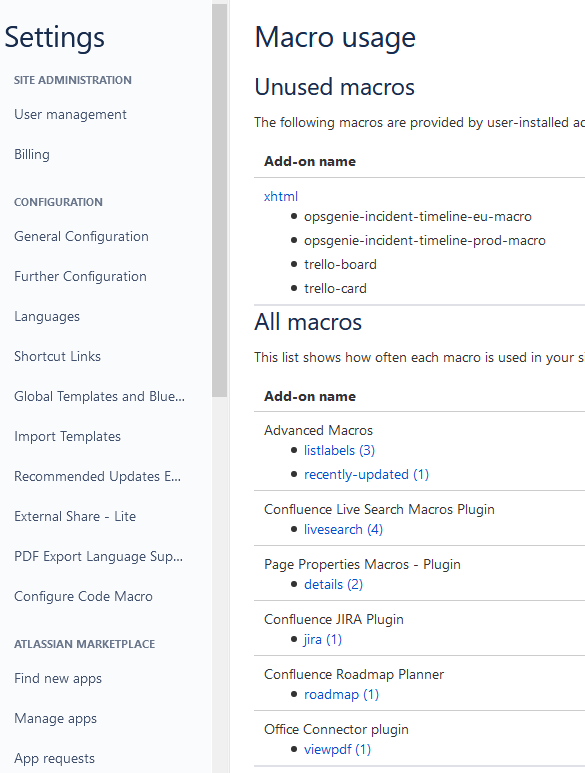Click trello-card list item
Screen dimensions: 585x773
335,288
